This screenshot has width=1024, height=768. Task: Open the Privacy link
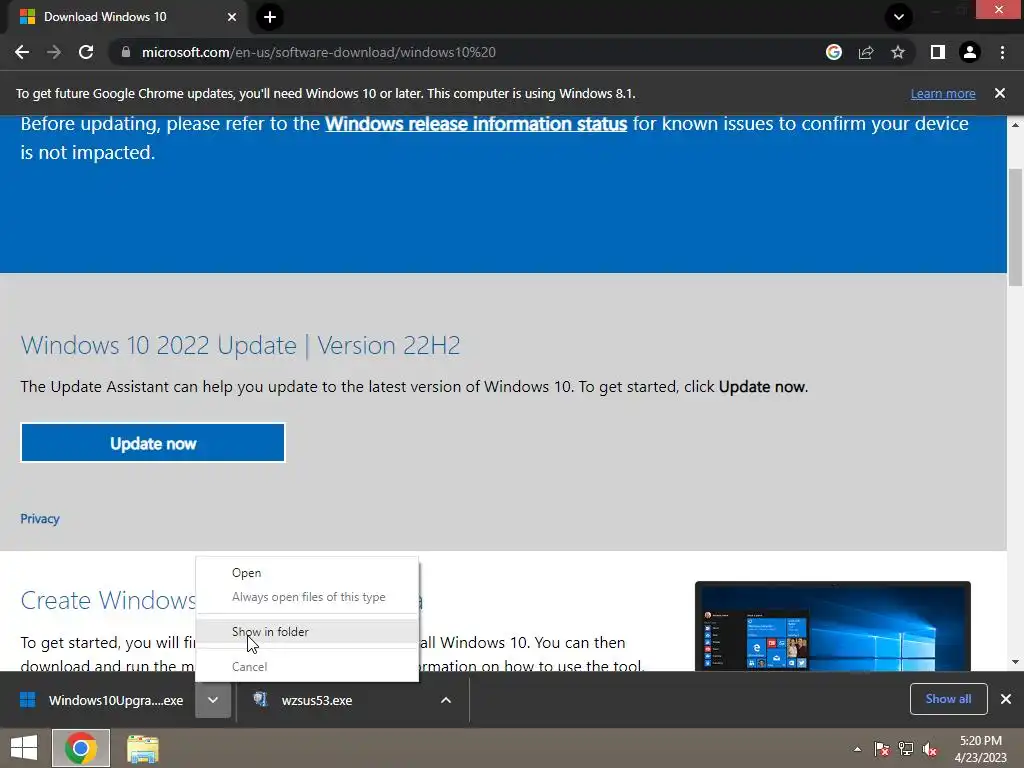point(40,519)
